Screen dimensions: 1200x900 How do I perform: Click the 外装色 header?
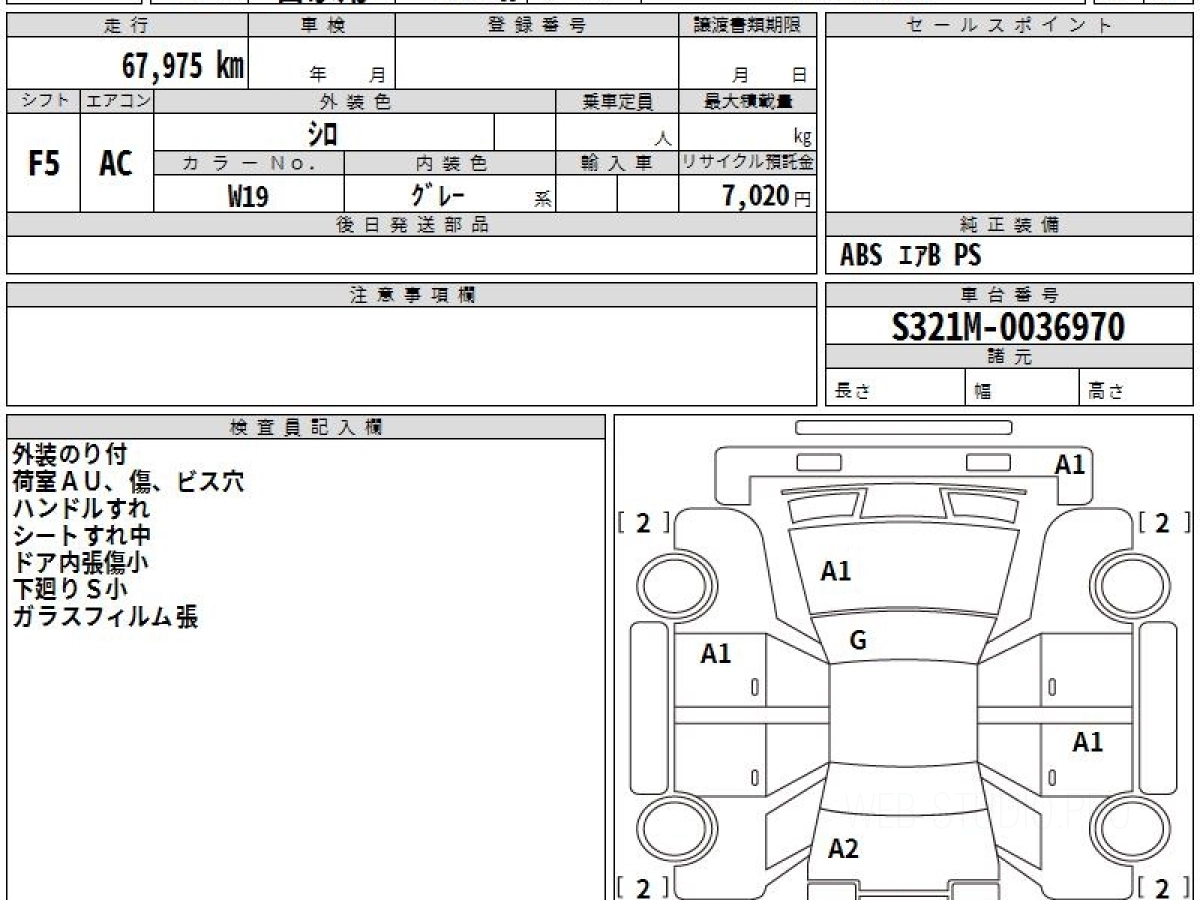pyautogui.click(x=355, y=101)
